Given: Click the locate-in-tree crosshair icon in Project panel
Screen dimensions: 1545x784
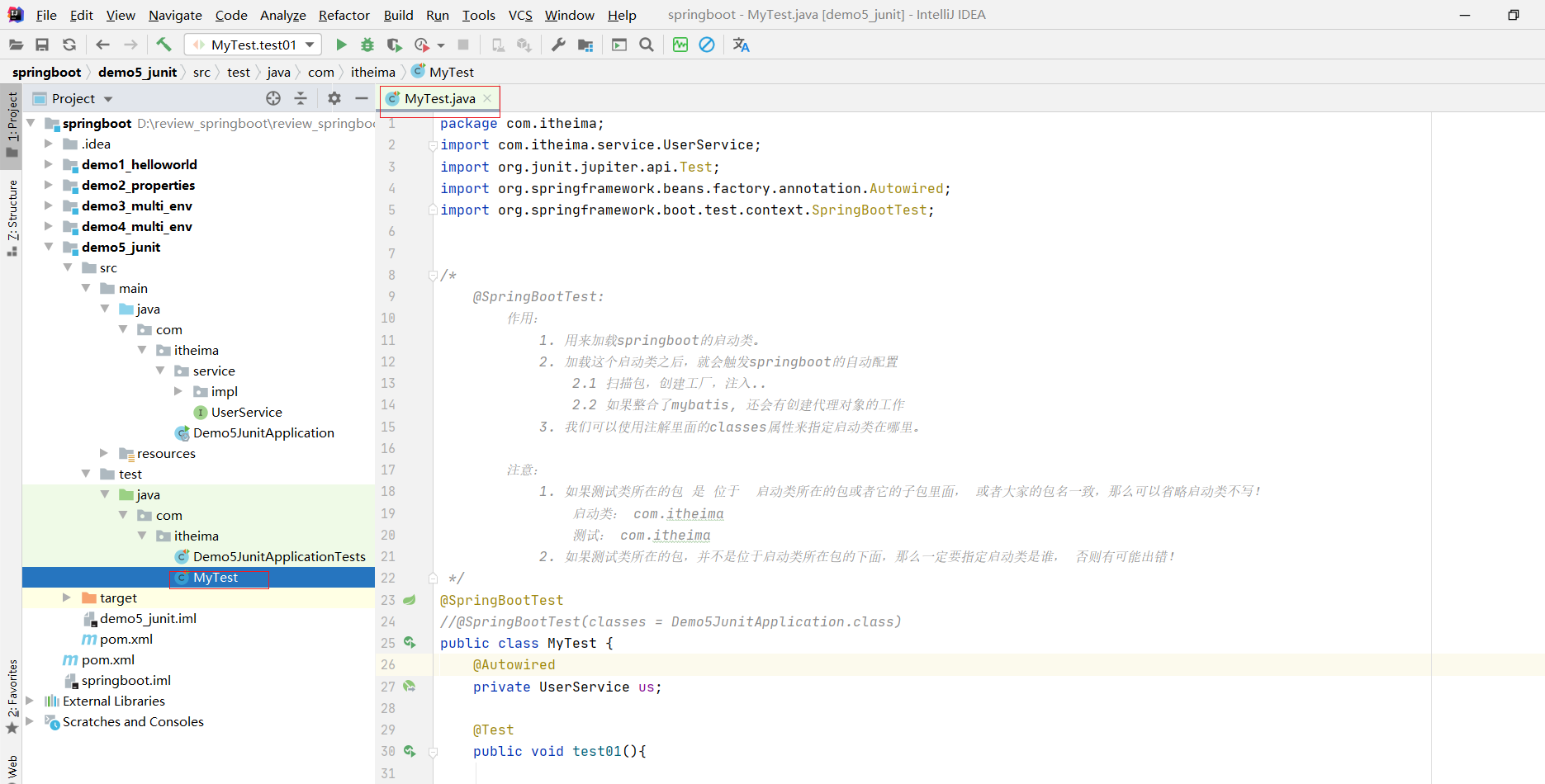Looking at the screenshot, I should pyautogui.click(x=273, y=98).
